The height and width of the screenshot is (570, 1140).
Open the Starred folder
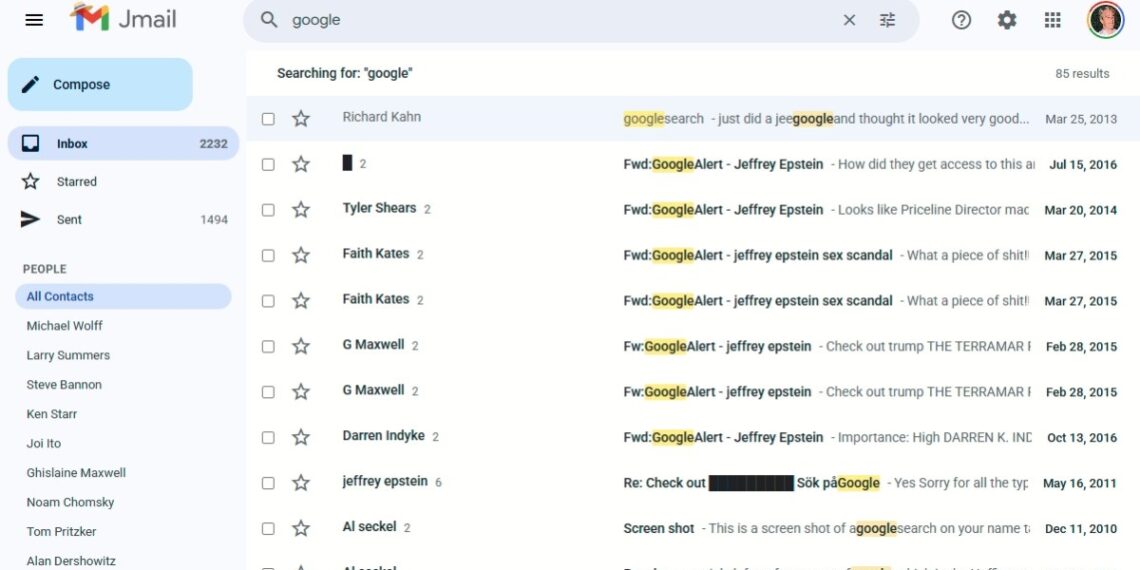[76, 182]
